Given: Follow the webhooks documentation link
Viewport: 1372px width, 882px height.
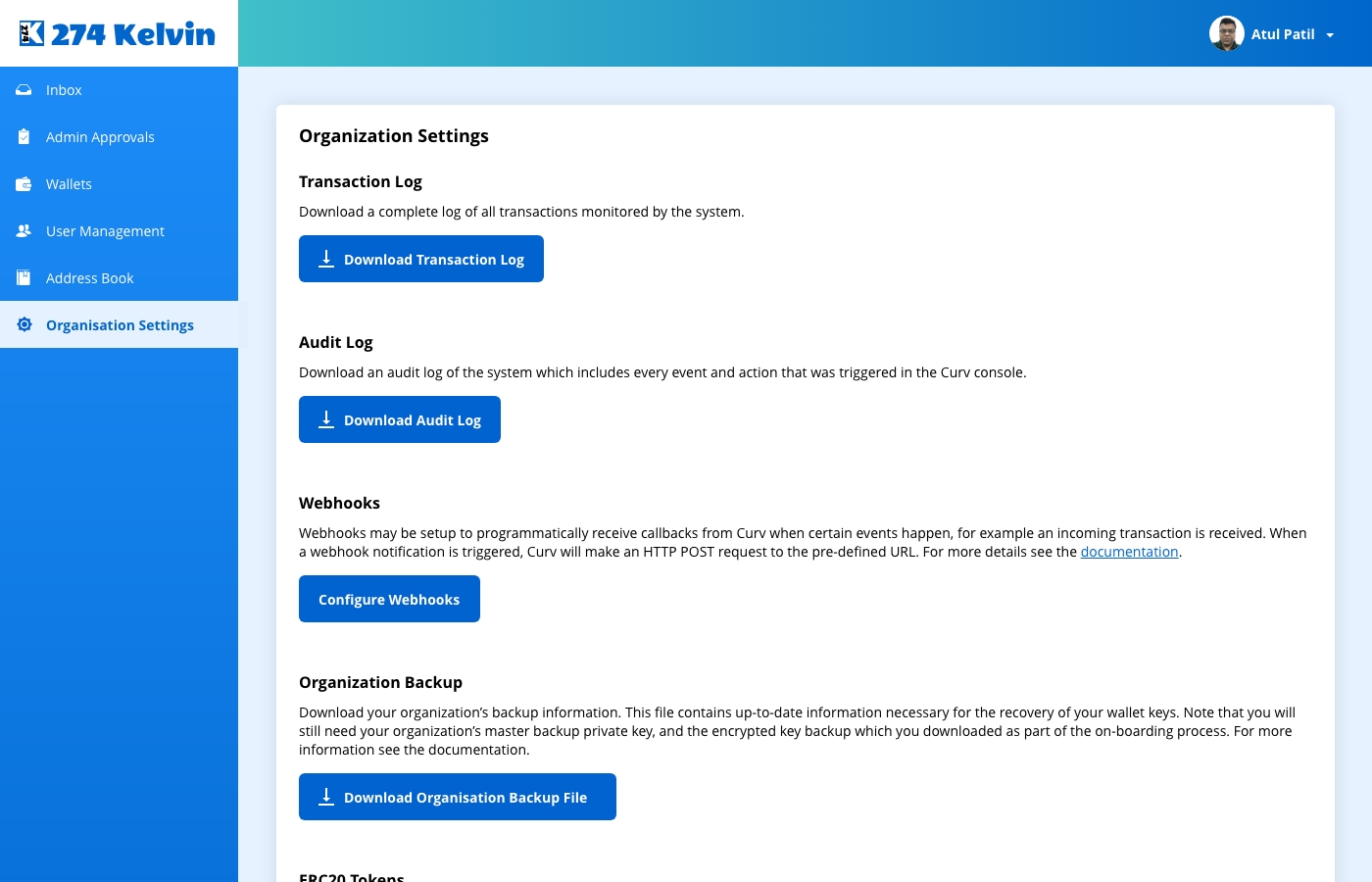Looking at the screenshot, I should (1129, 552).
